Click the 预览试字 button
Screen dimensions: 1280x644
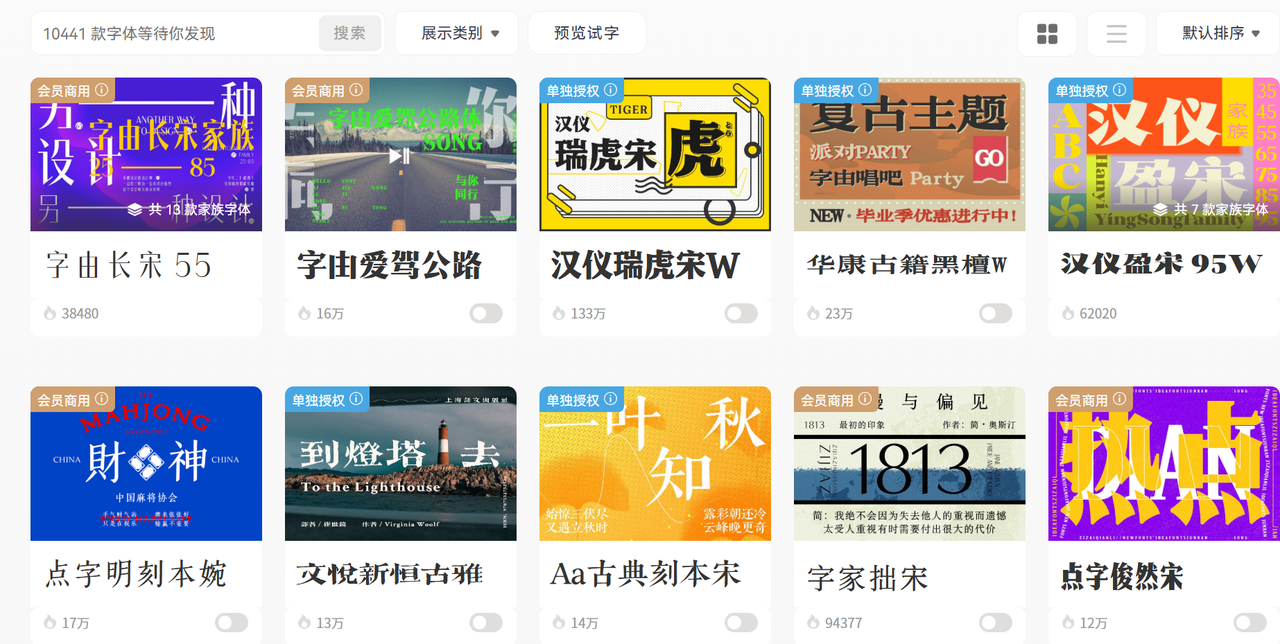coord(586,33)
